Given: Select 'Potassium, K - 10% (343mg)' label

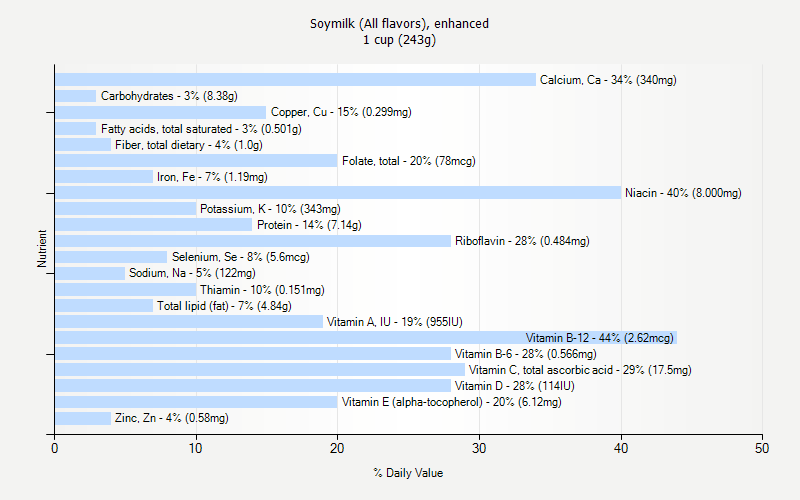Looking at the screenshot, I should click(270, 209).
